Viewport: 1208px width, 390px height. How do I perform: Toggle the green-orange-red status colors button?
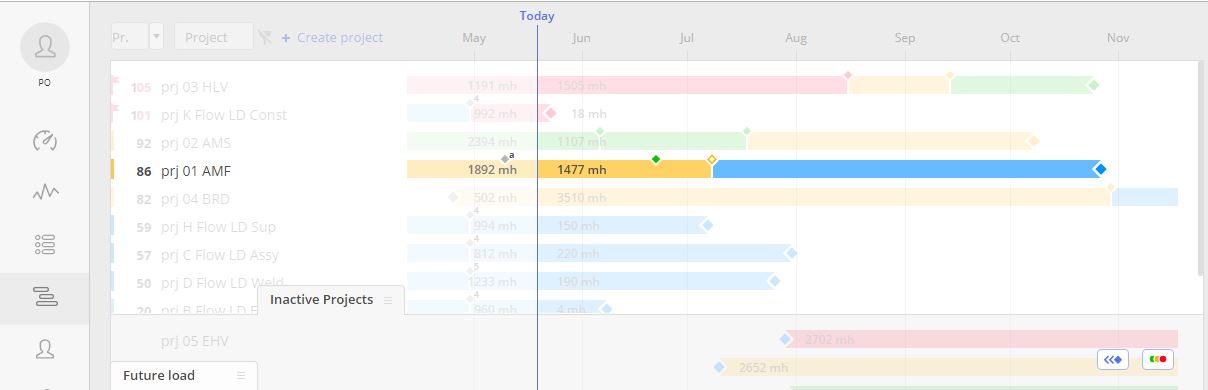[x=1159, y=359]
